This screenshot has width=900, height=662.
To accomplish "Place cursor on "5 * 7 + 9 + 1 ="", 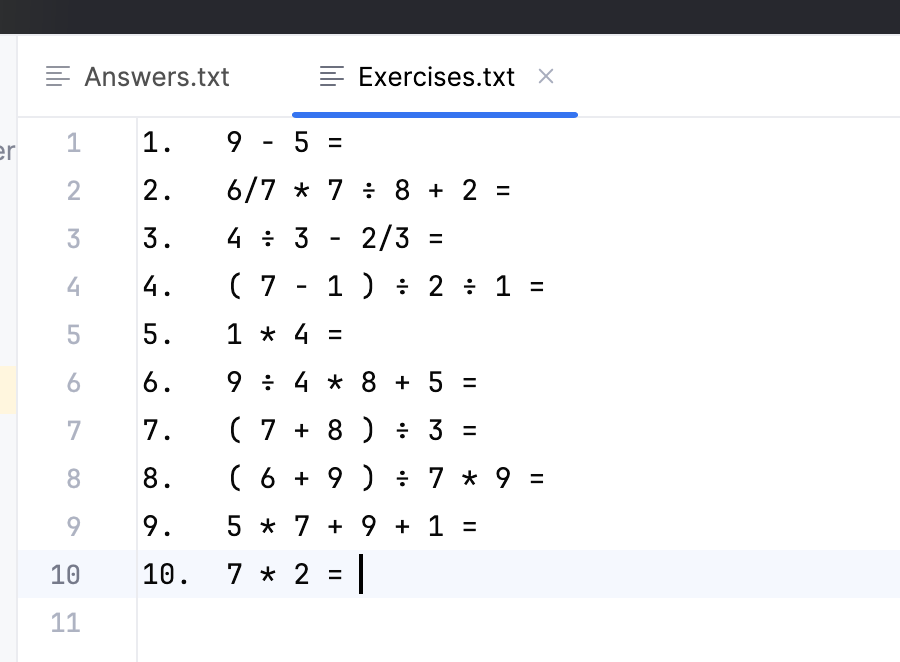I will (352, 527).
